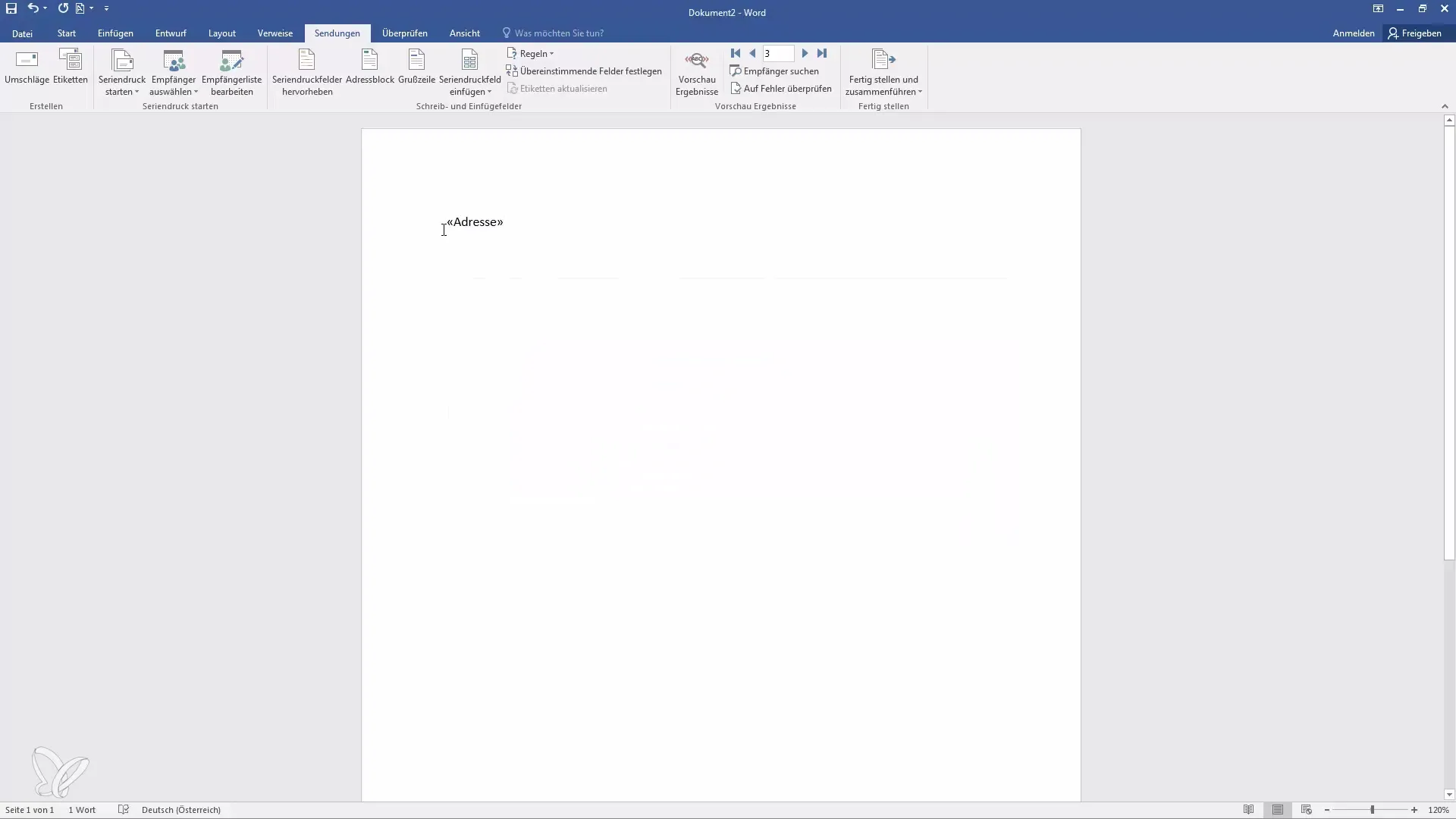Open the undo history dropdown arrow

click(45, 8)
